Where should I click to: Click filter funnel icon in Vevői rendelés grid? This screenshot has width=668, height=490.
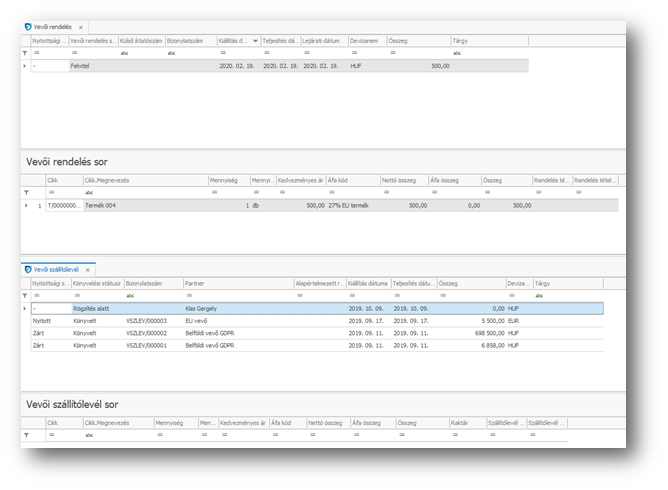coord(25,53)
